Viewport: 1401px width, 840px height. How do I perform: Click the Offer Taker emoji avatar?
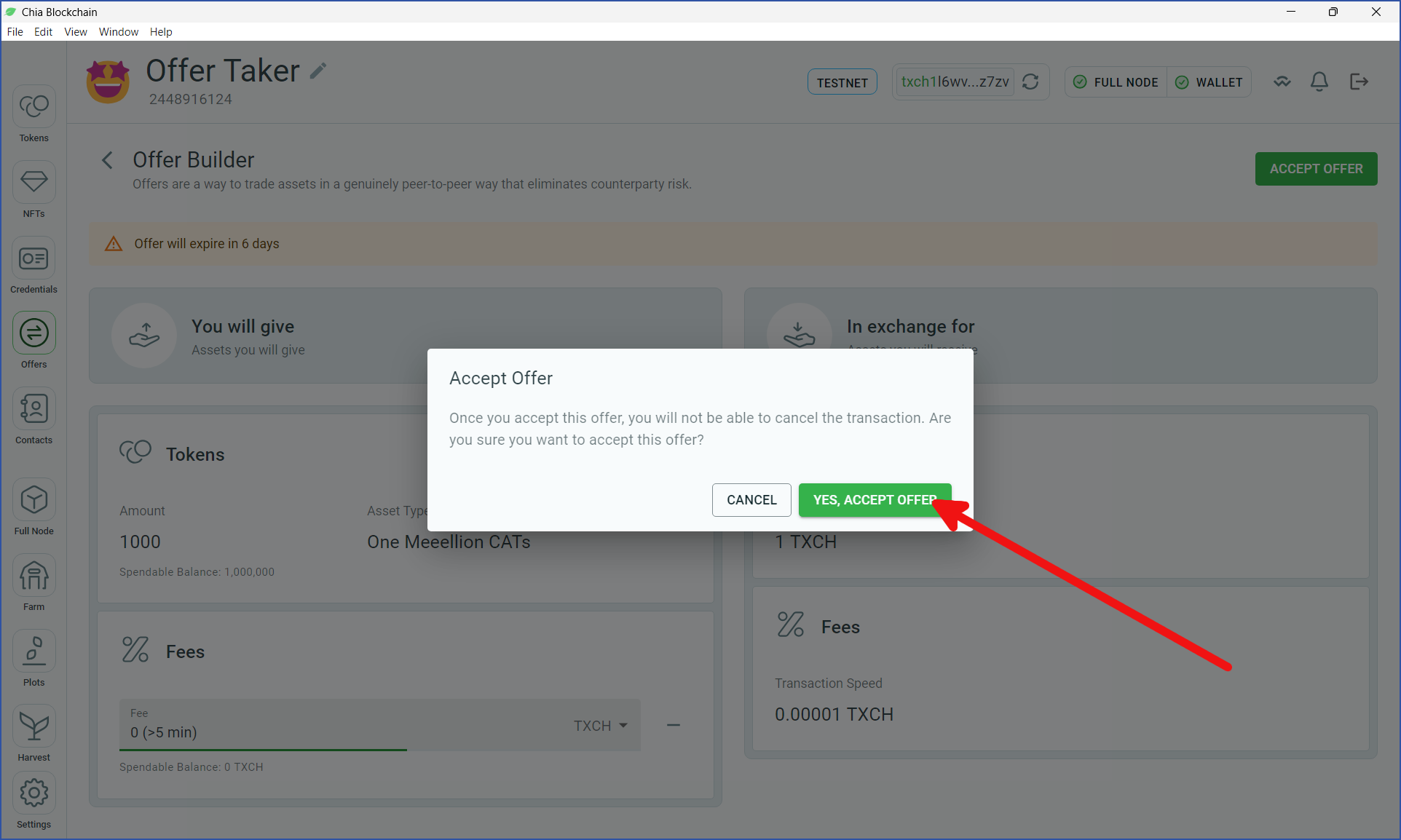[x=108, y=81]
